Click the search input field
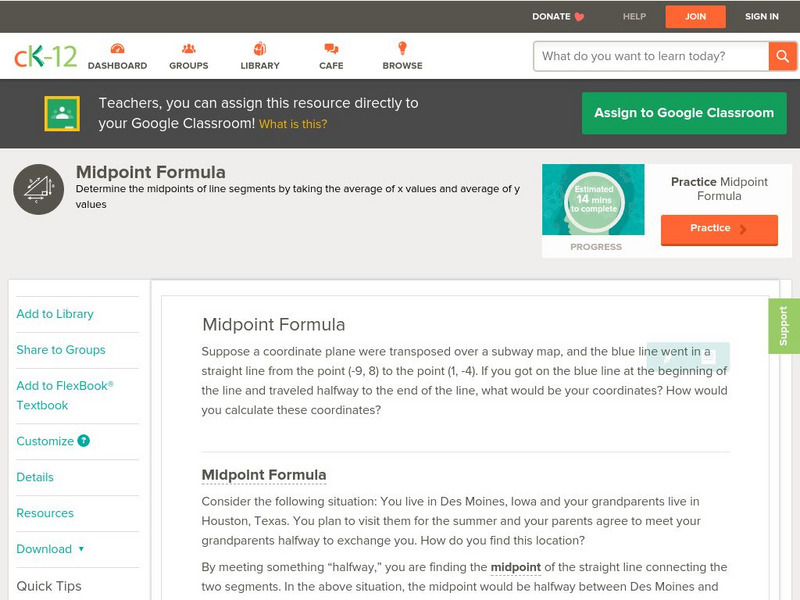 651,56
